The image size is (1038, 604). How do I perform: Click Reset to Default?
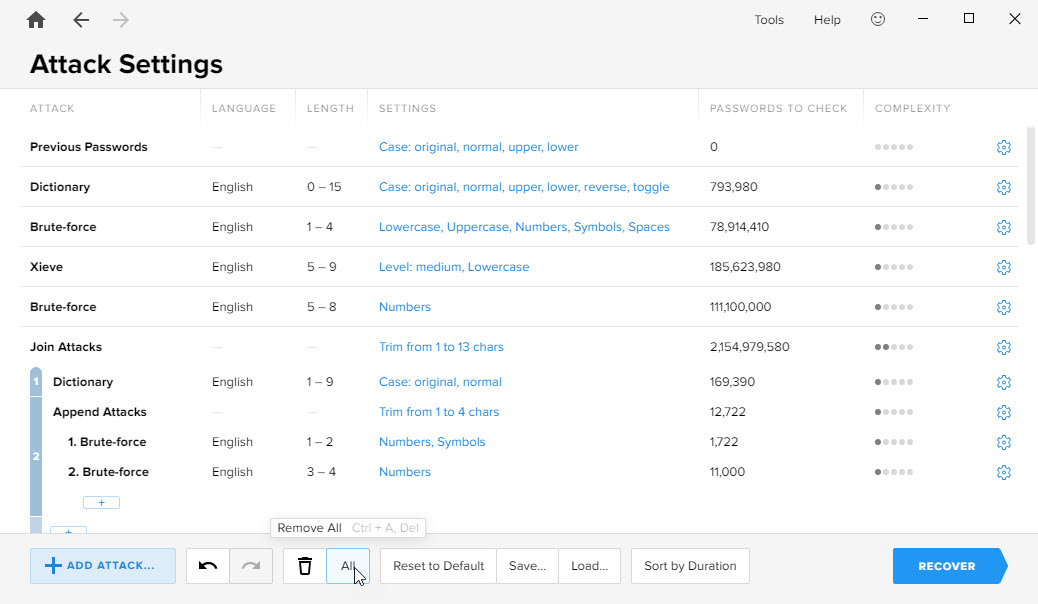[x=438, y=566]
